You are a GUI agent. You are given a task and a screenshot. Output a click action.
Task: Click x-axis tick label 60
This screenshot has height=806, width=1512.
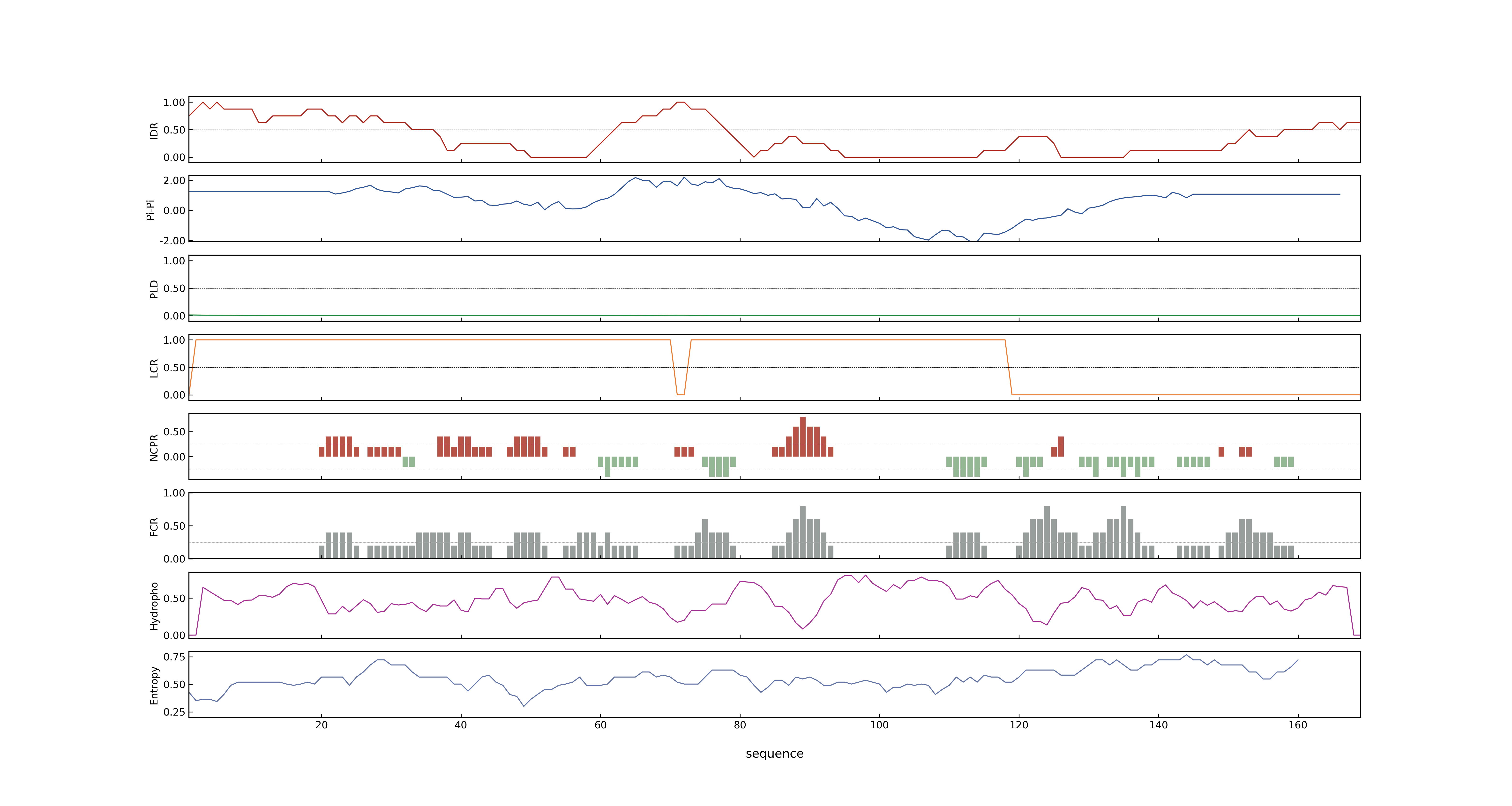point(600,725)
